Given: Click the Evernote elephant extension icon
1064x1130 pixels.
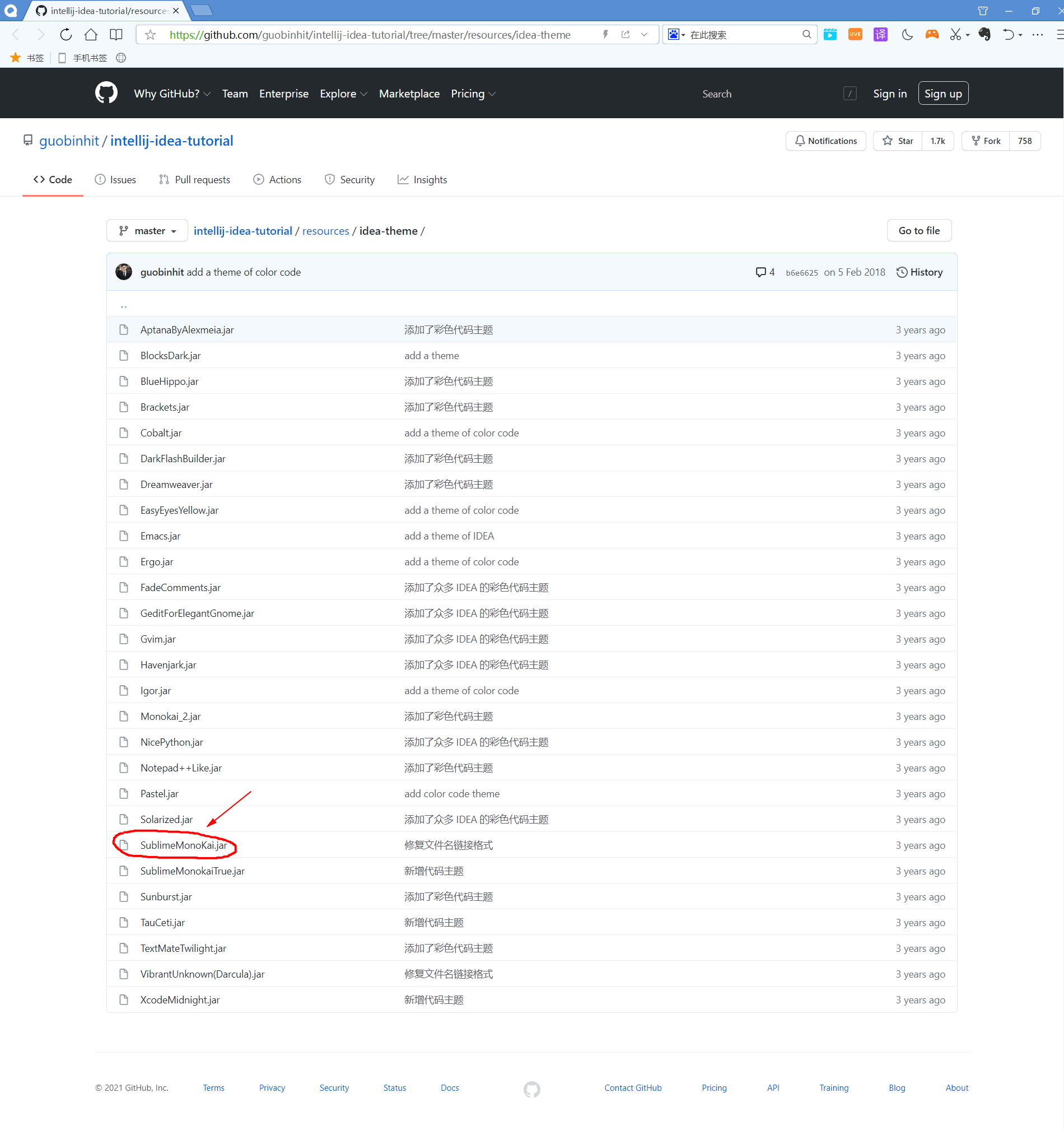Looking at the screenshot, I should 984,35.
